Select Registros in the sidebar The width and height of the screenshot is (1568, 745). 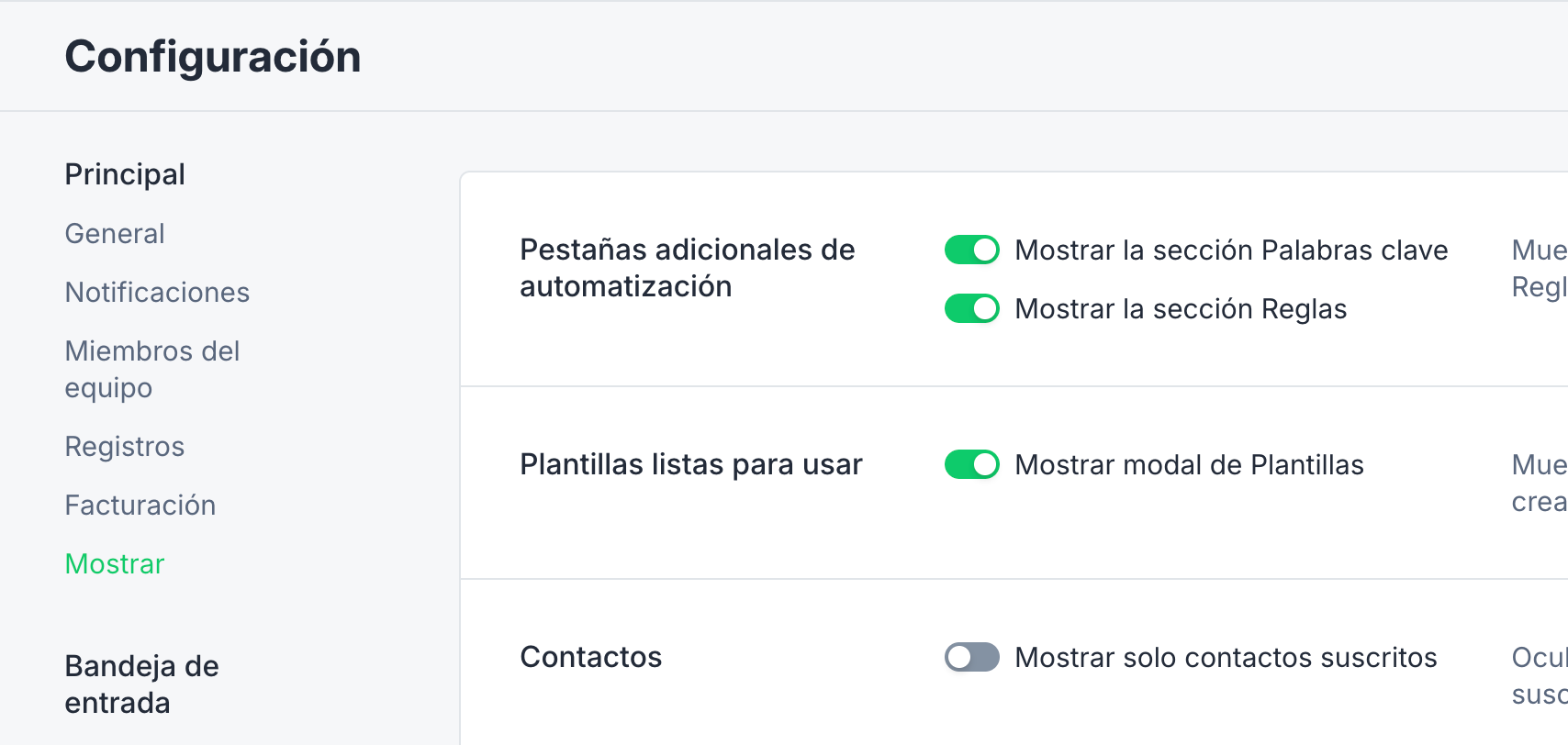(125, 447)
